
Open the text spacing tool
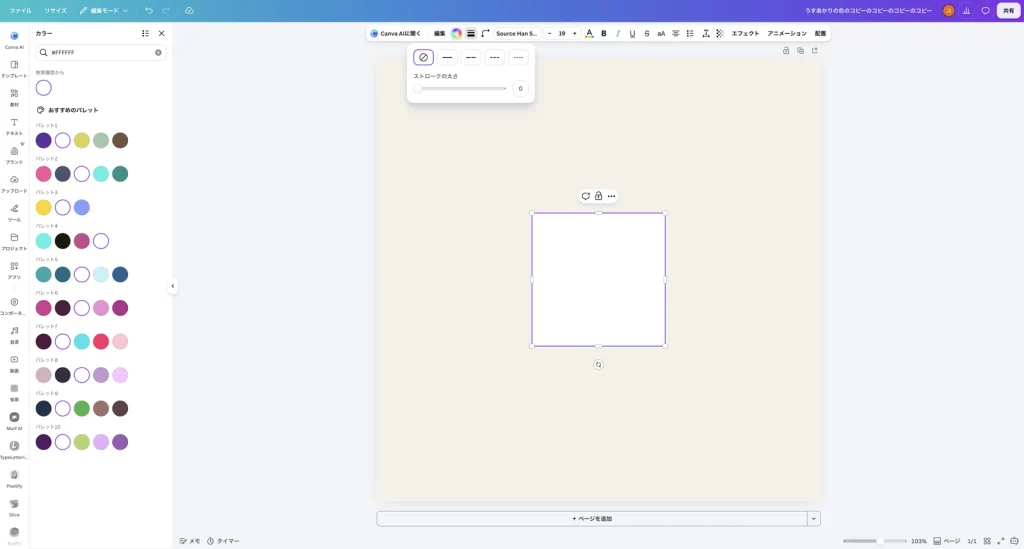[706, 33]
